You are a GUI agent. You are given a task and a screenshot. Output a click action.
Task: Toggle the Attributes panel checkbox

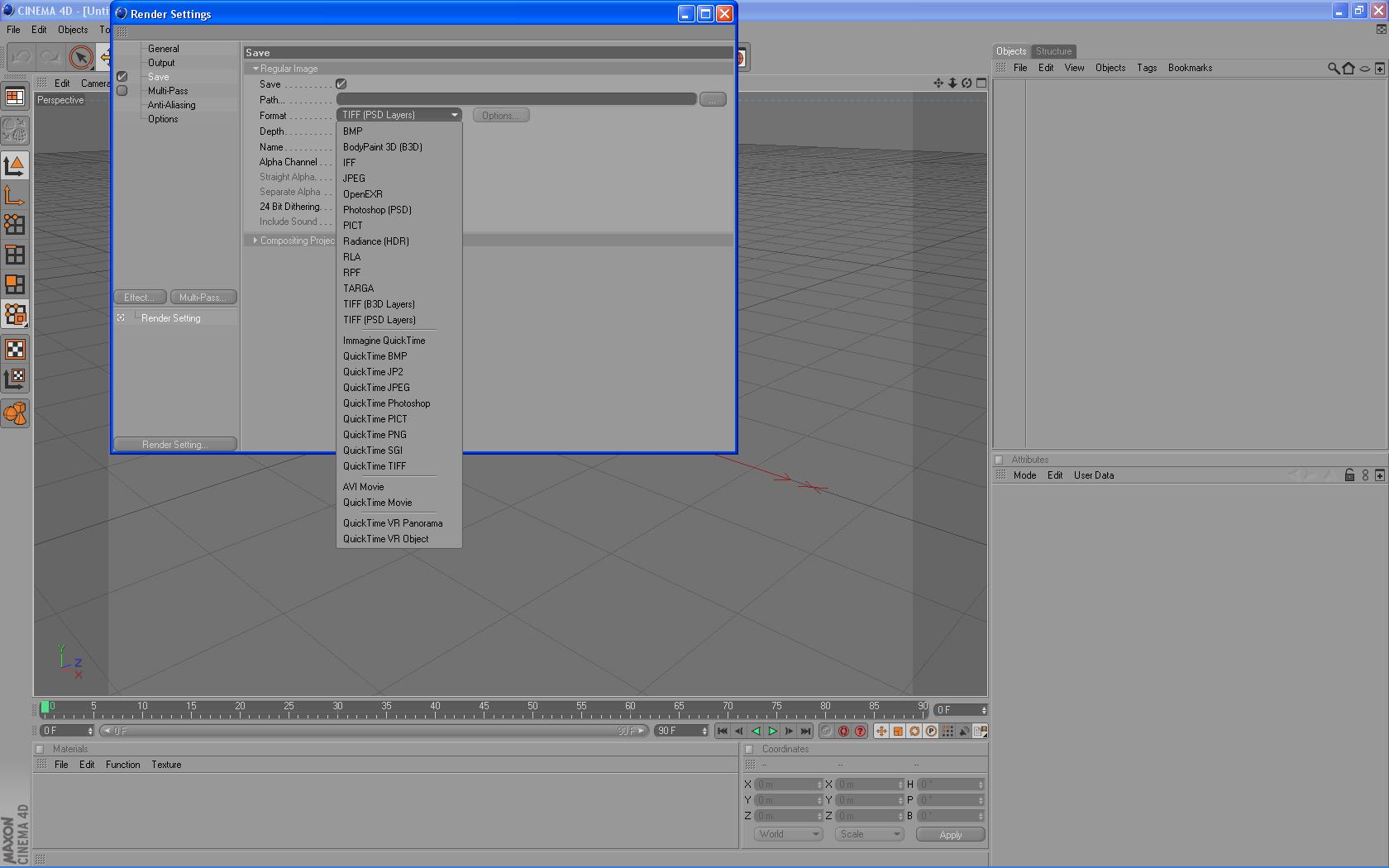[x=999, y=460]
